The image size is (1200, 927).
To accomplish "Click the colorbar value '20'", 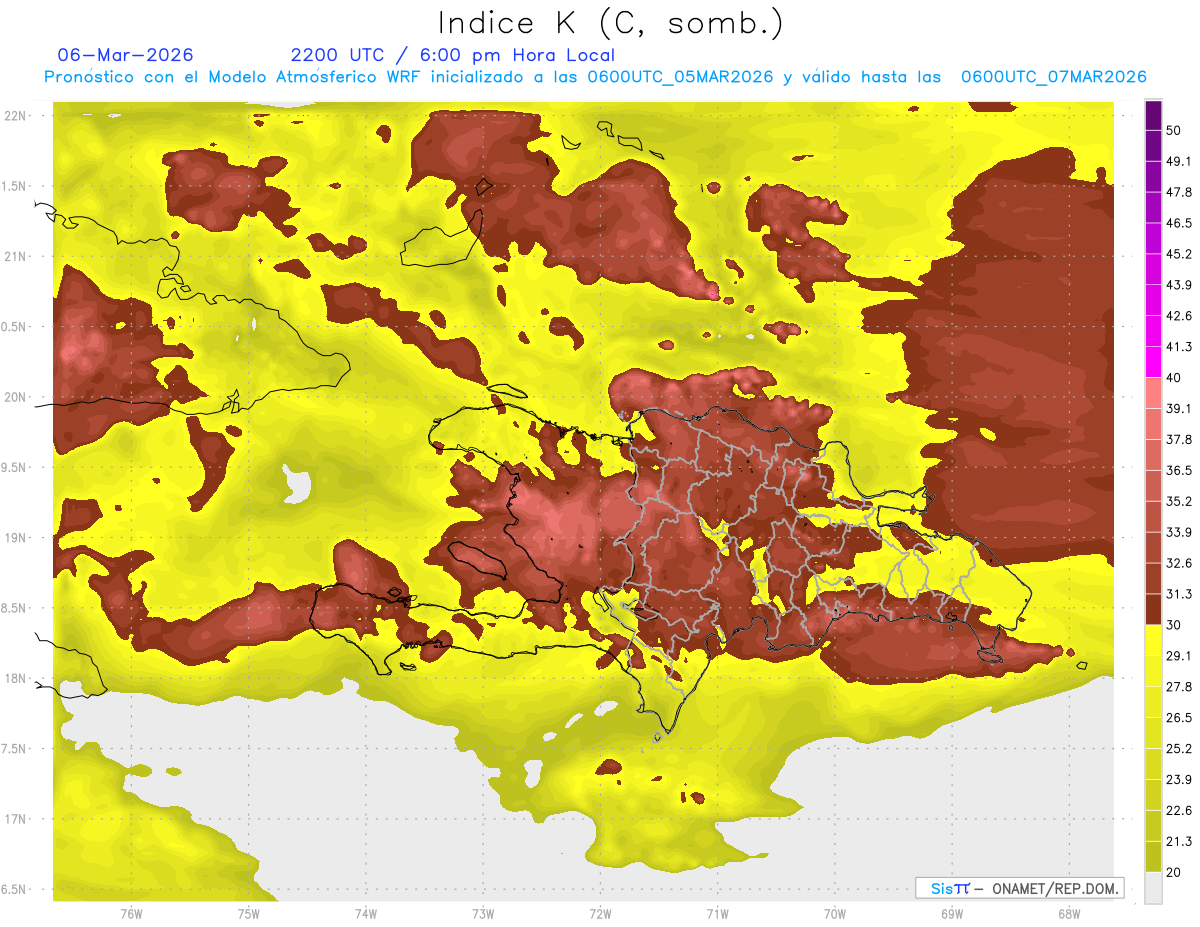I will click(1174, 873).
